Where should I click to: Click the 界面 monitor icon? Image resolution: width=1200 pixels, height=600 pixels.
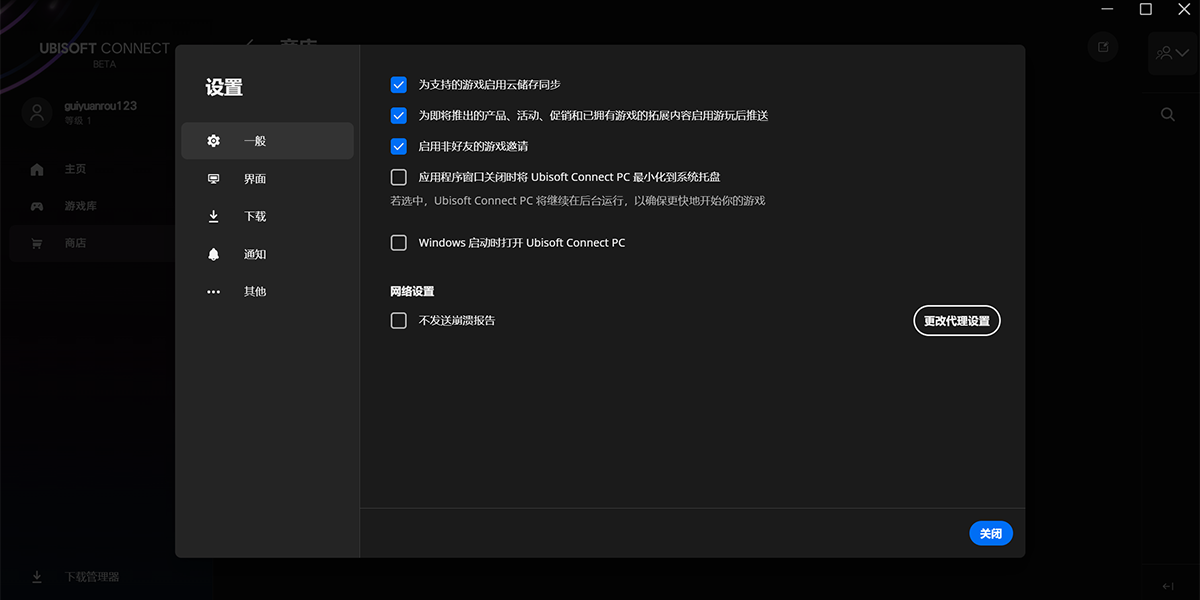[213, 179]
